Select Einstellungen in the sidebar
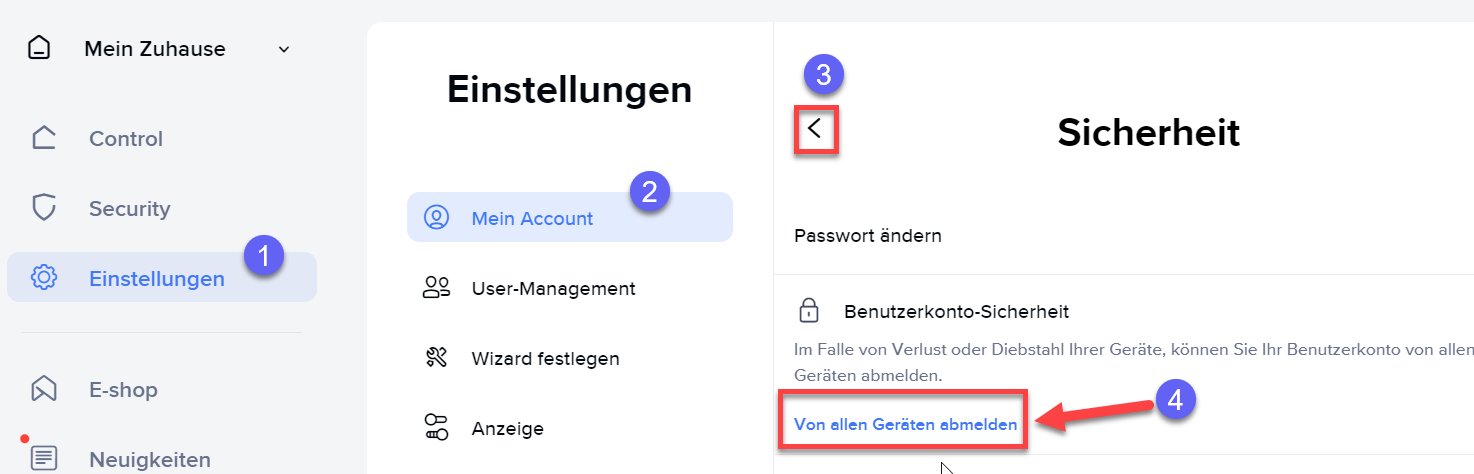 (162, 278)
